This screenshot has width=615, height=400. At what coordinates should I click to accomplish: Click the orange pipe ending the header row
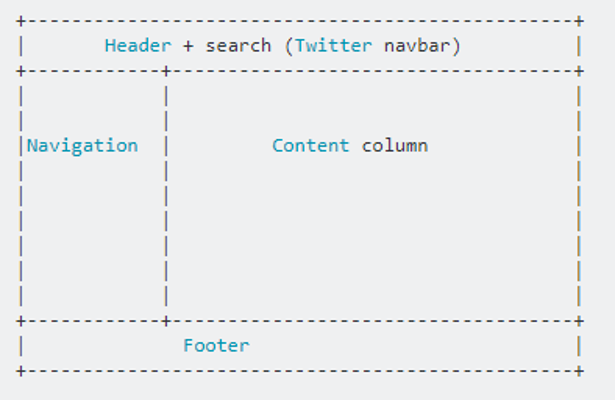pos(579,46)
